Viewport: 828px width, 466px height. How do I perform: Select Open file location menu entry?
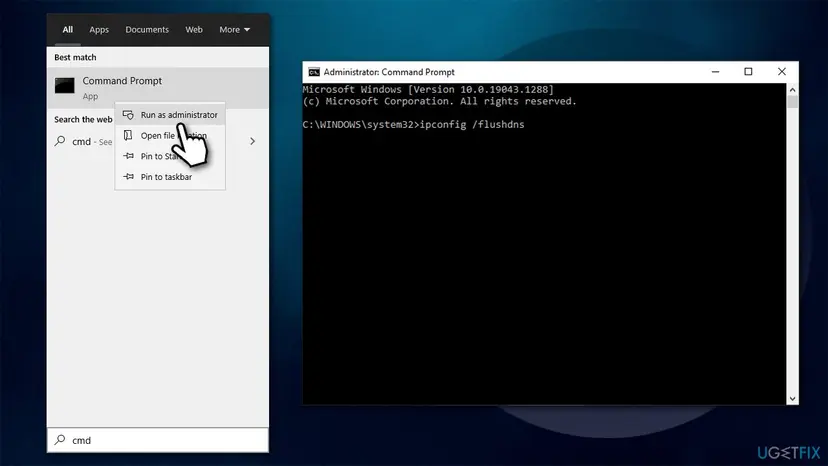(x=170, y=135)
